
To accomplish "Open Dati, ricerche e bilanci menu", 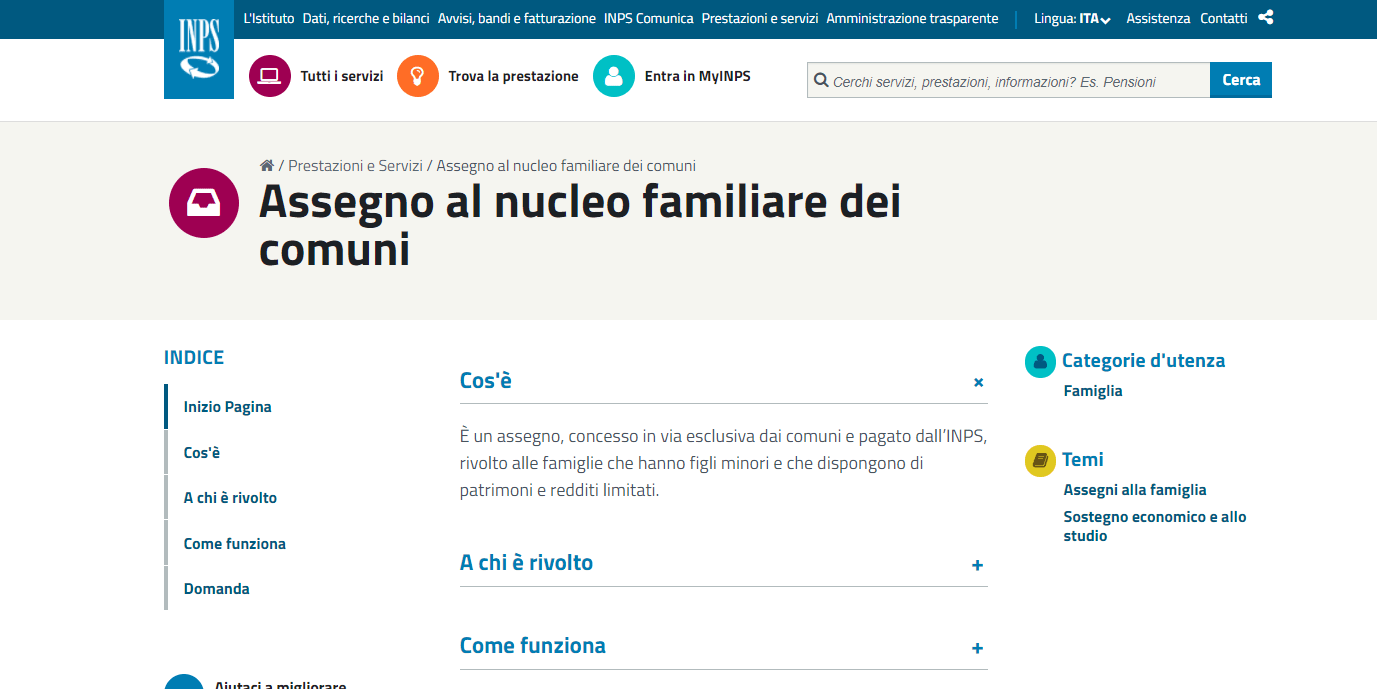I will tap(366, 19).
